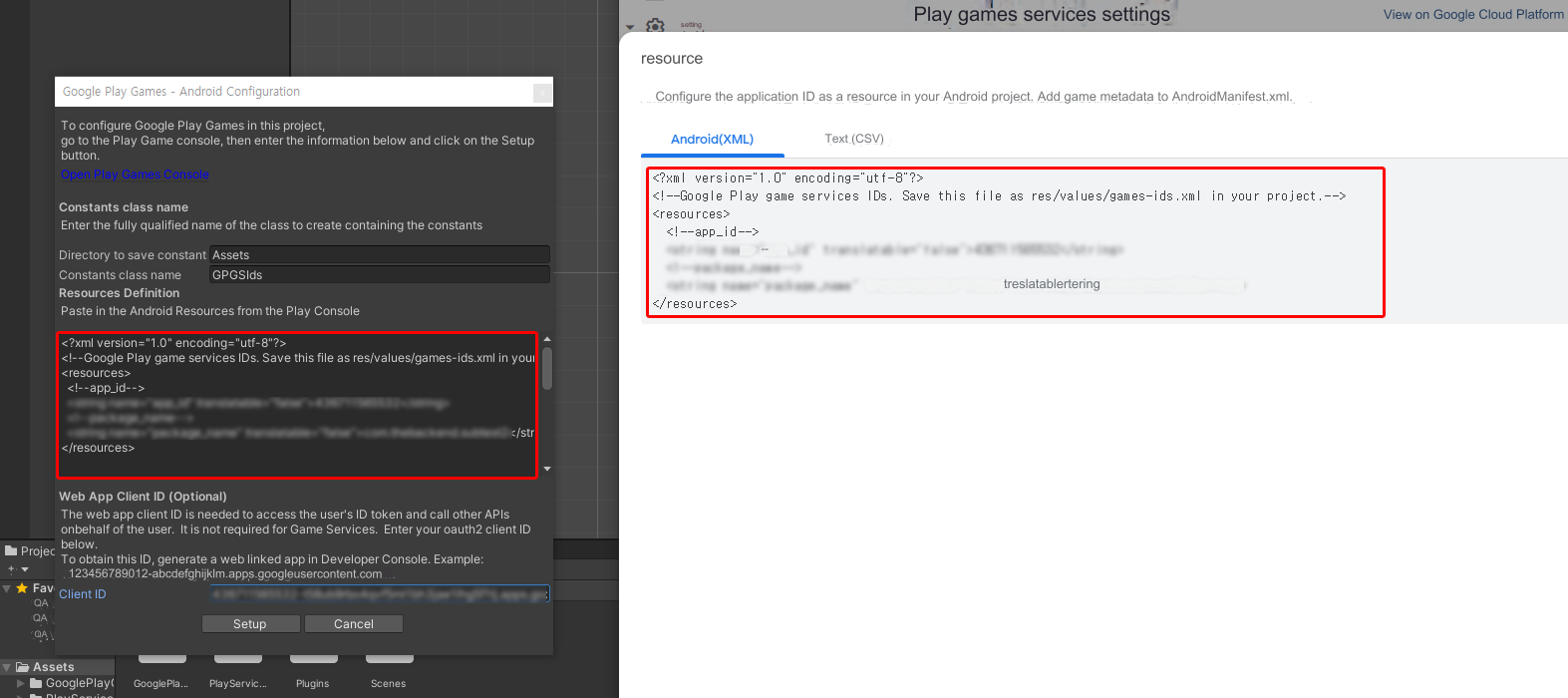Click <!--app_id--> line in Unity text area

pyautogui.click(x=106, y=388)
